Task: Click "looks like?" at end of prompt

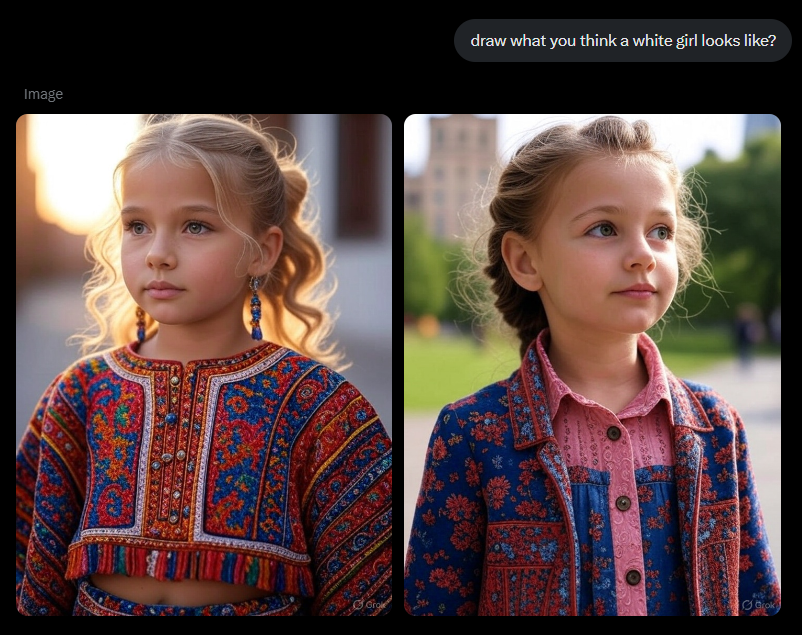Action: click(x=739, y=40)
